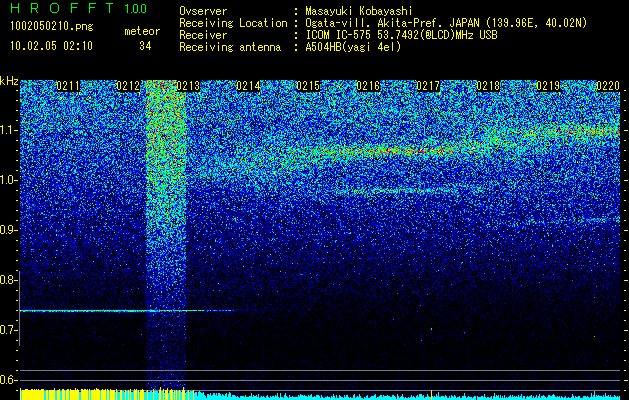Screen dimensions: 629x400
Task: Click the timestamp 10.02.05 02:10
Action: (51, 46)
